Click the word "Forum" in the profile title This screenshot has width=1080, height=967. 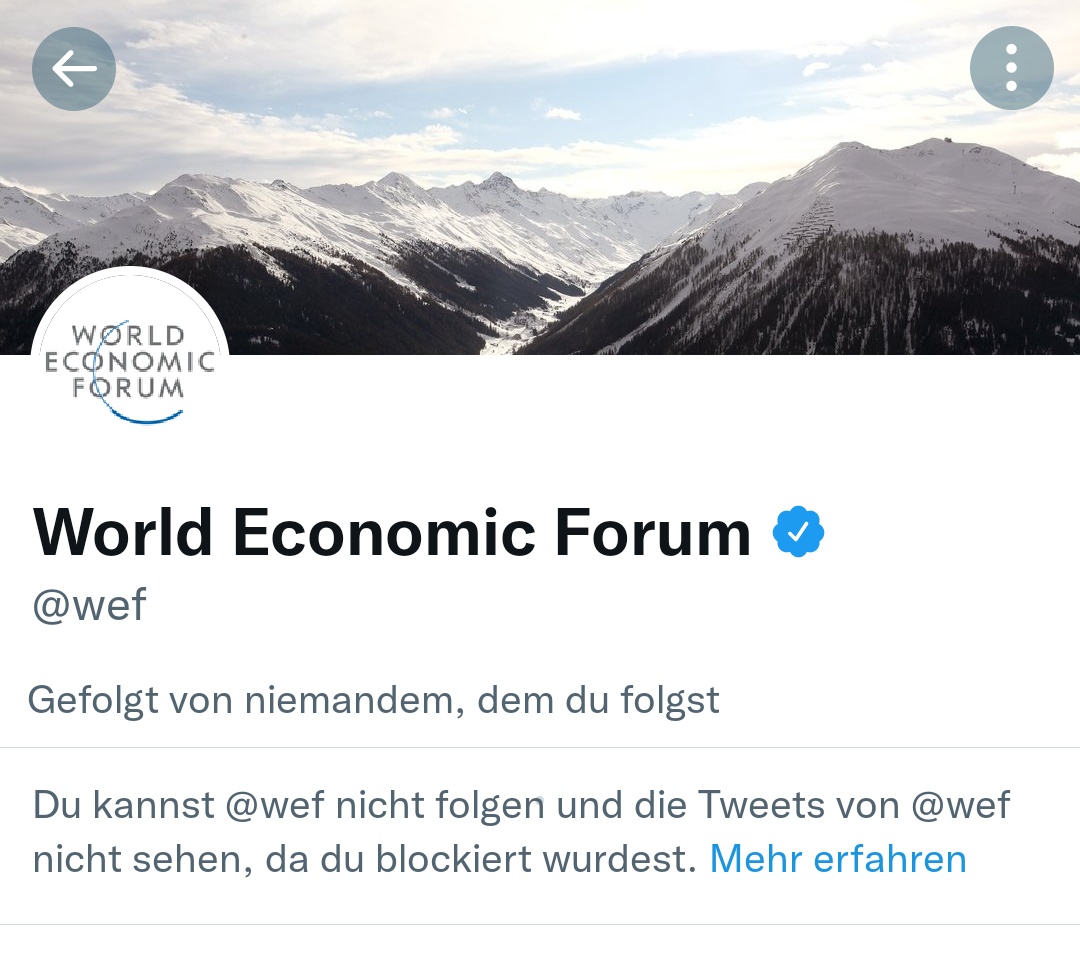pos(652,533)
